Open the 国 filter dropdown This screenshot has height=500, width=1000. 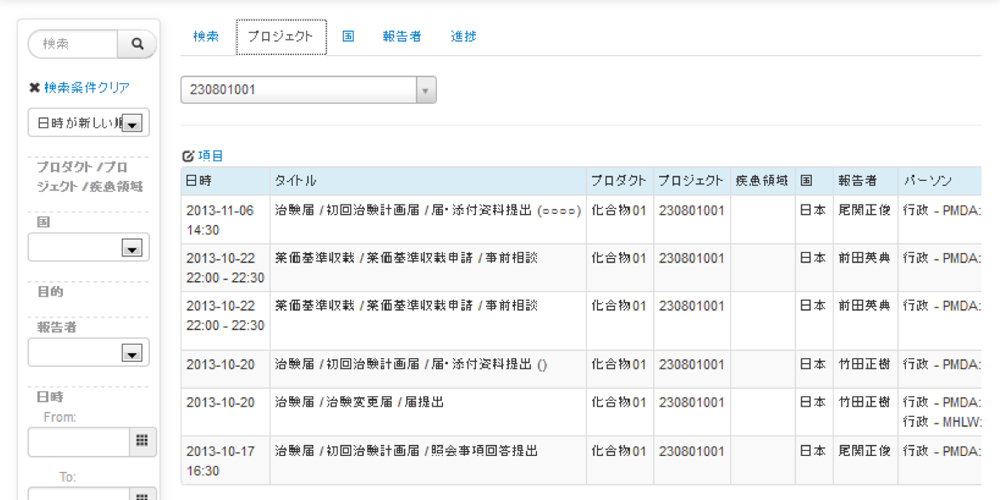(x=131, y=248)
